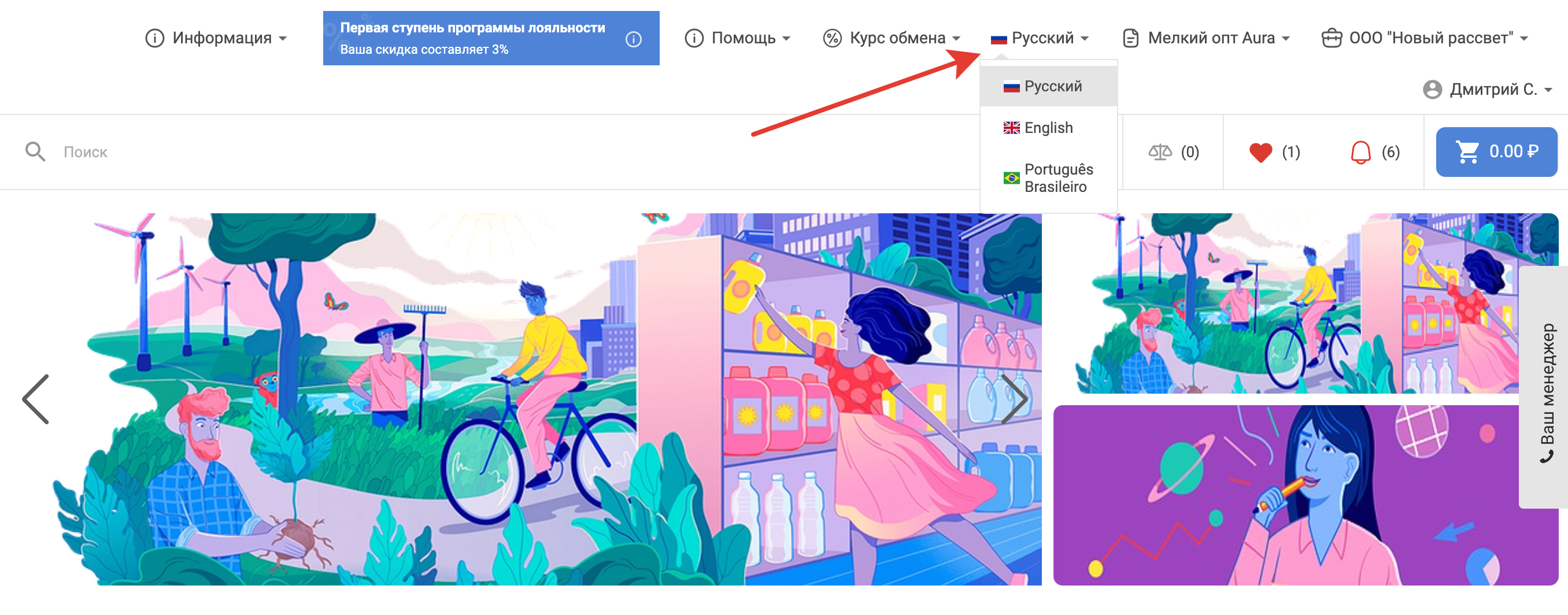Choose Português Brasileiro language option
The width and height of the screenshot is (1568, 615).
point(1057,177)
